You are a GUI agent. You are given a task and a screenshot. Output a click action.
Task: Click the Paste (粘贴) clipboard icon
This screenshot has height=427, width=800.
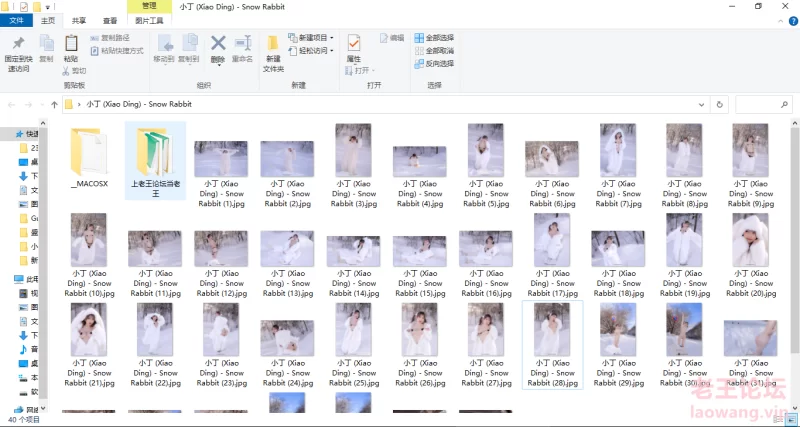click(x=71, y=44)
